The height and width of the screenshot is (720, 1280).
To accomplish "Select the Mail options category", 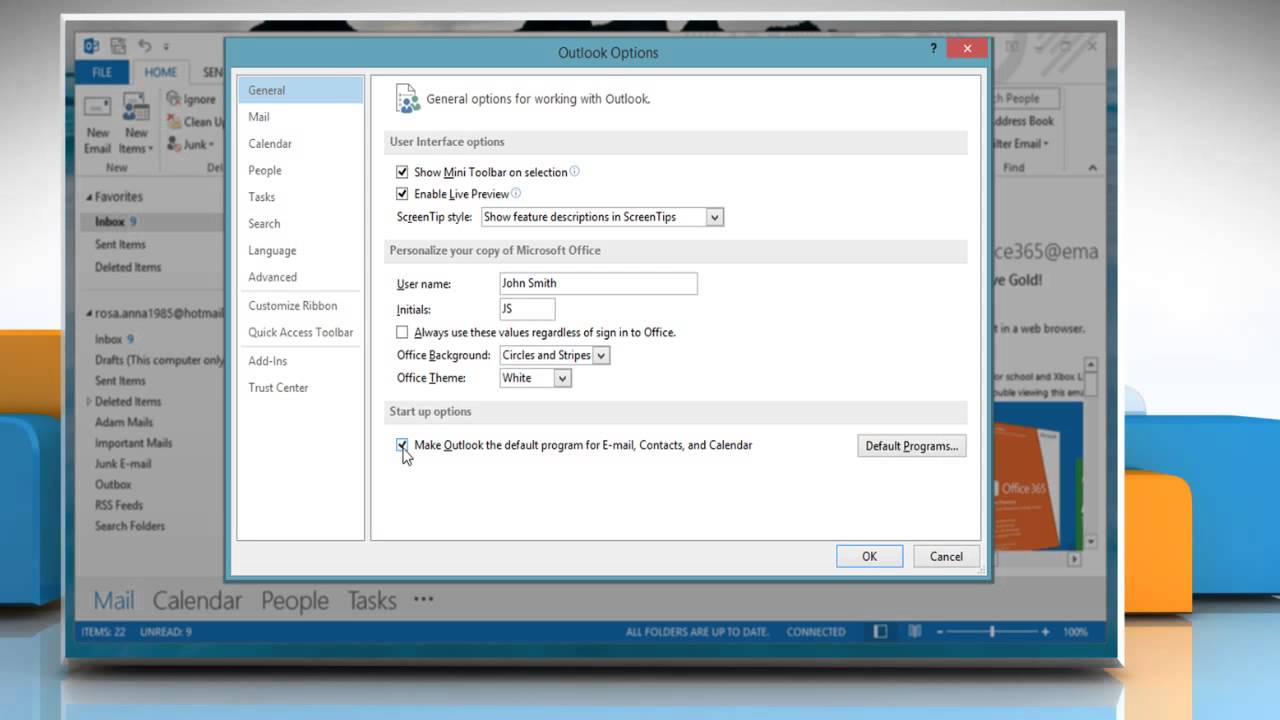I will coord(300,117).
